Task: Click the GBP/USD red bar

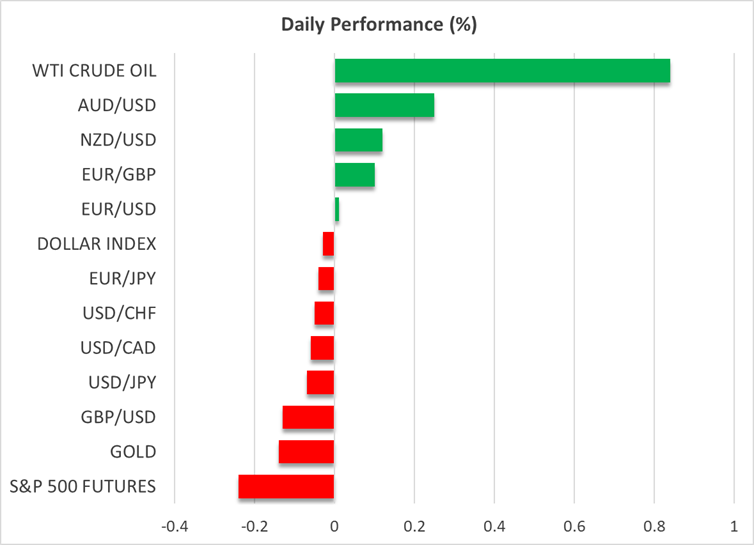Action: [x=308, y=417]
